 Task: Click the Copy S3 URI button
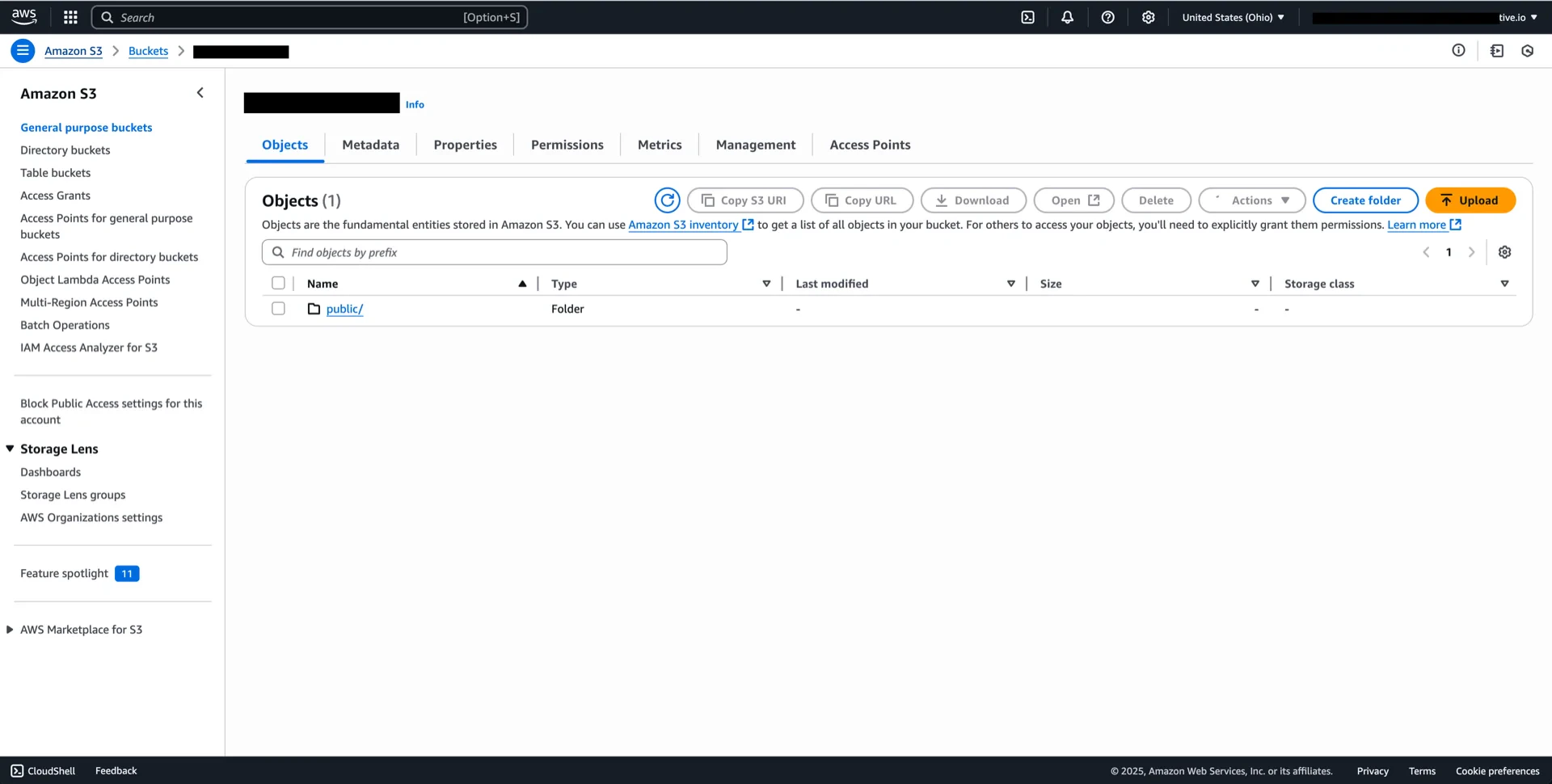pos(744,200)
